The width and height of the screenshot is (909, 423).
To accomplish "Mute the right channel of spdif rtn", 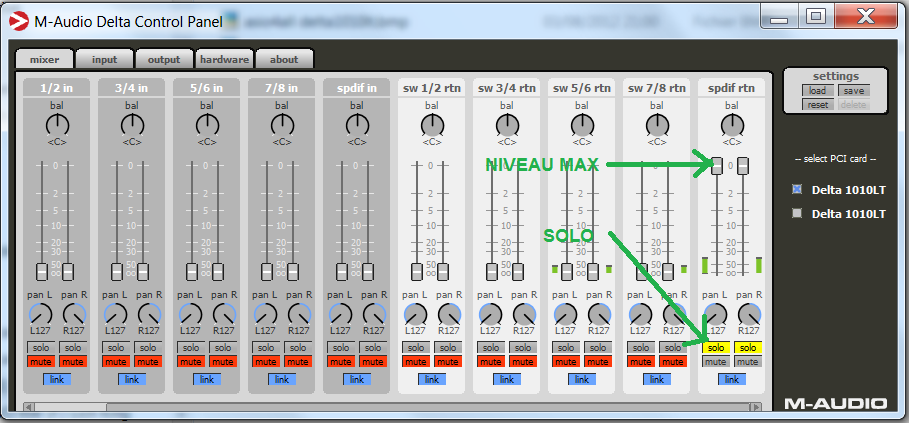I will coord(748,362).
